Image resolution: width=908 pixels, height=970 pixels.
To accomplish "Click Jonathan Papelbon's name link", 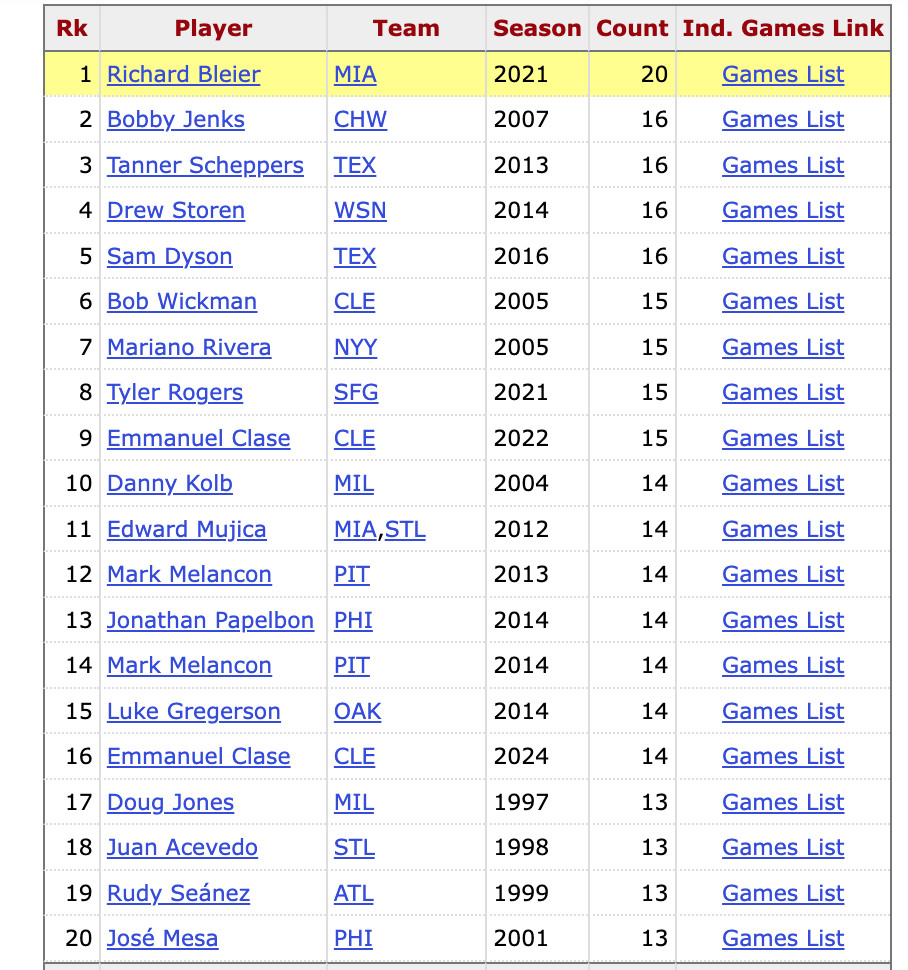I will (210, 621).
